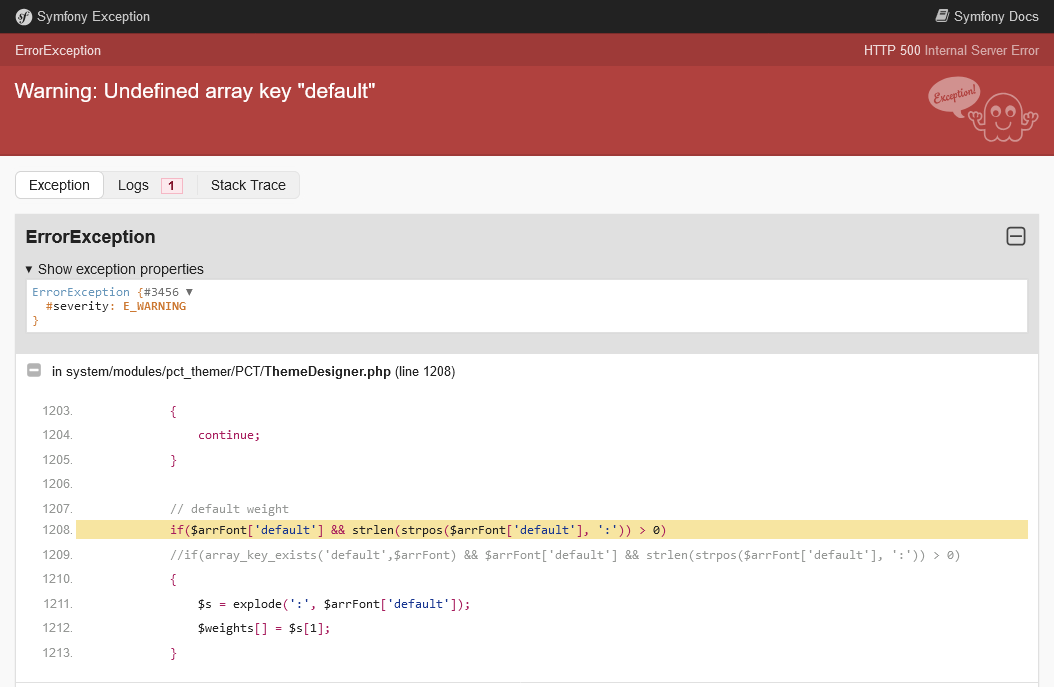1054x687 pixels.
Task: Open the Logs tab
Action: tap(133, 185)
